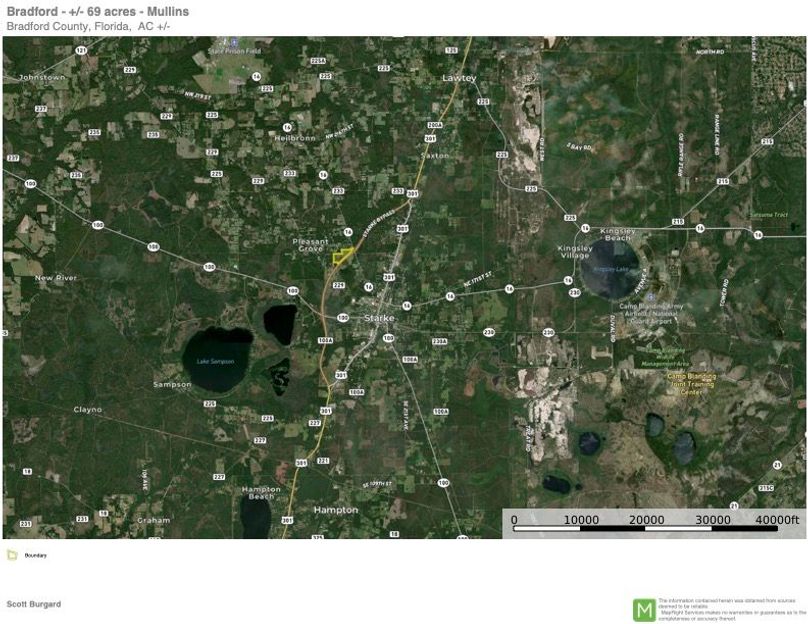Select the Hampton town label
This screenshot has width=808, height=624.
point(335,509)
